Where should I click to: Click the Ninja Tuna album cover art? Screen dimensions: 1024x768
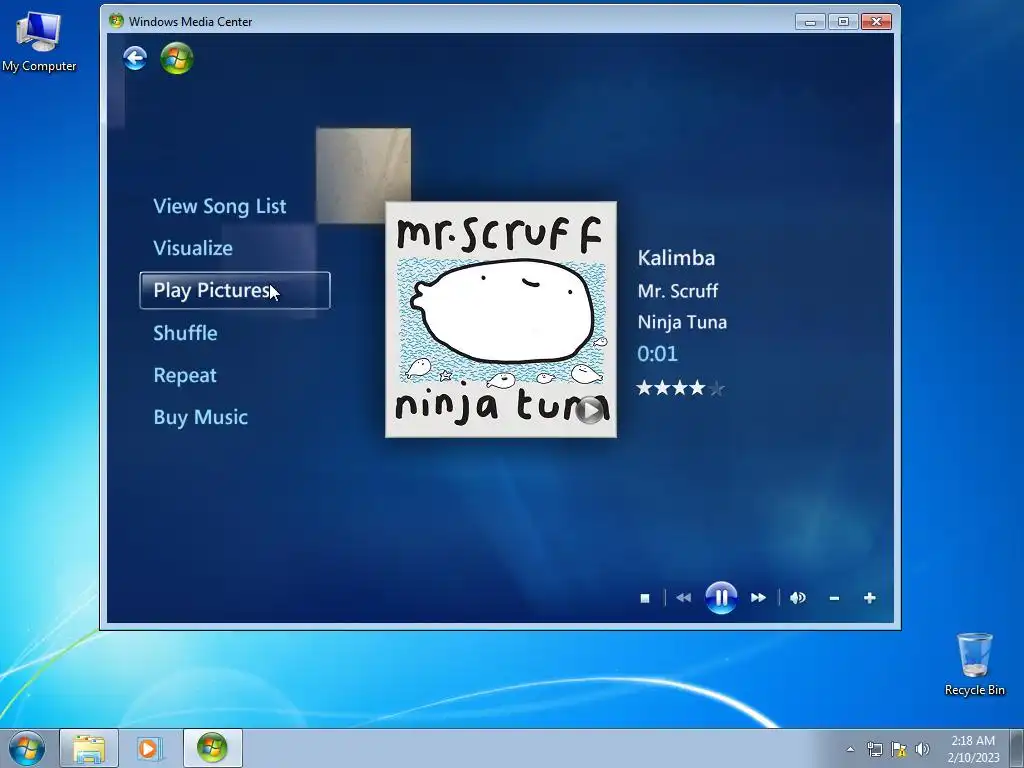501,319
